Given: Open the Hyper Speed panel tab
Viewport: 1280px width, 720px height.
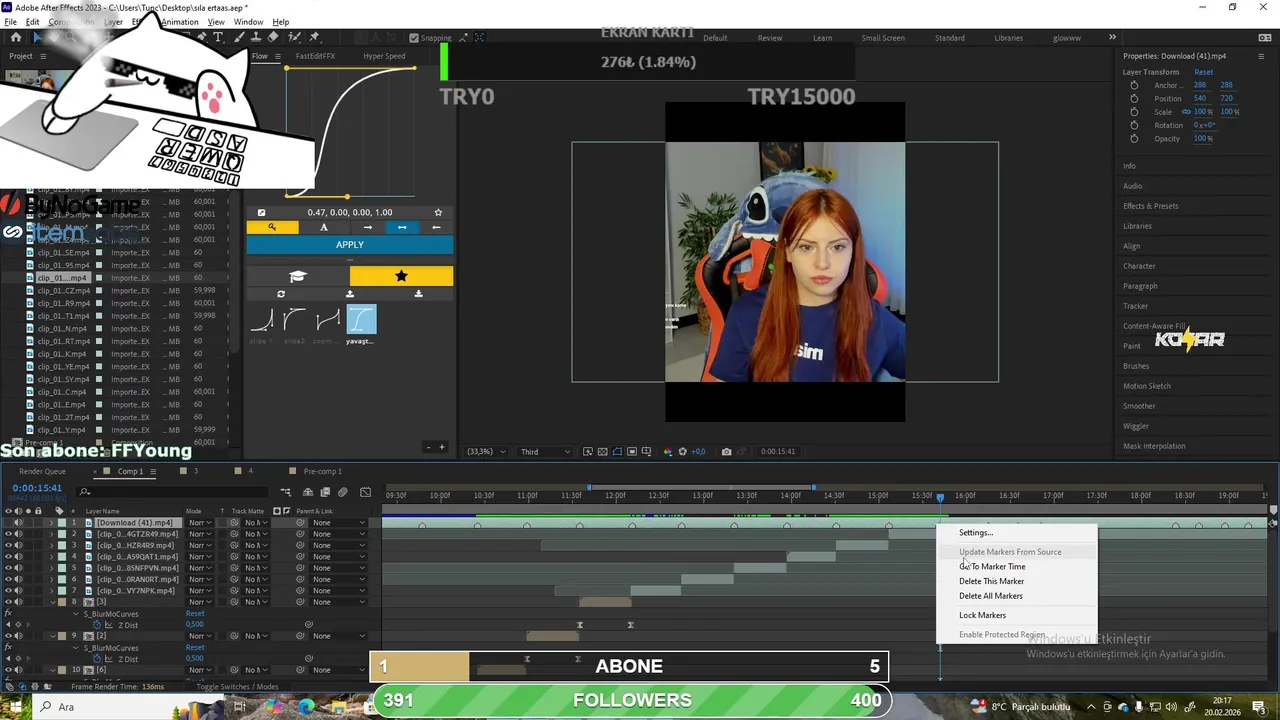Looking at the screenshot, I should pos(384,56).
